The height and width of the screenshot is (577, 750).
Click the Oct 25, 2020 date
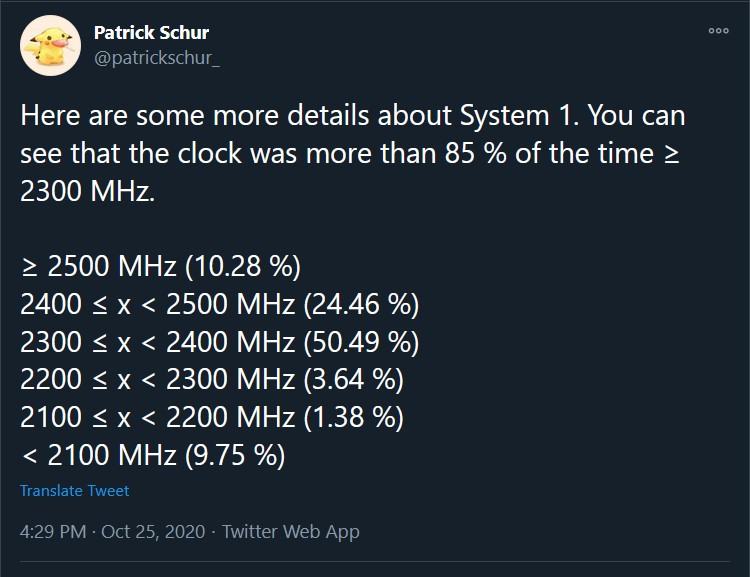point(153,532)
